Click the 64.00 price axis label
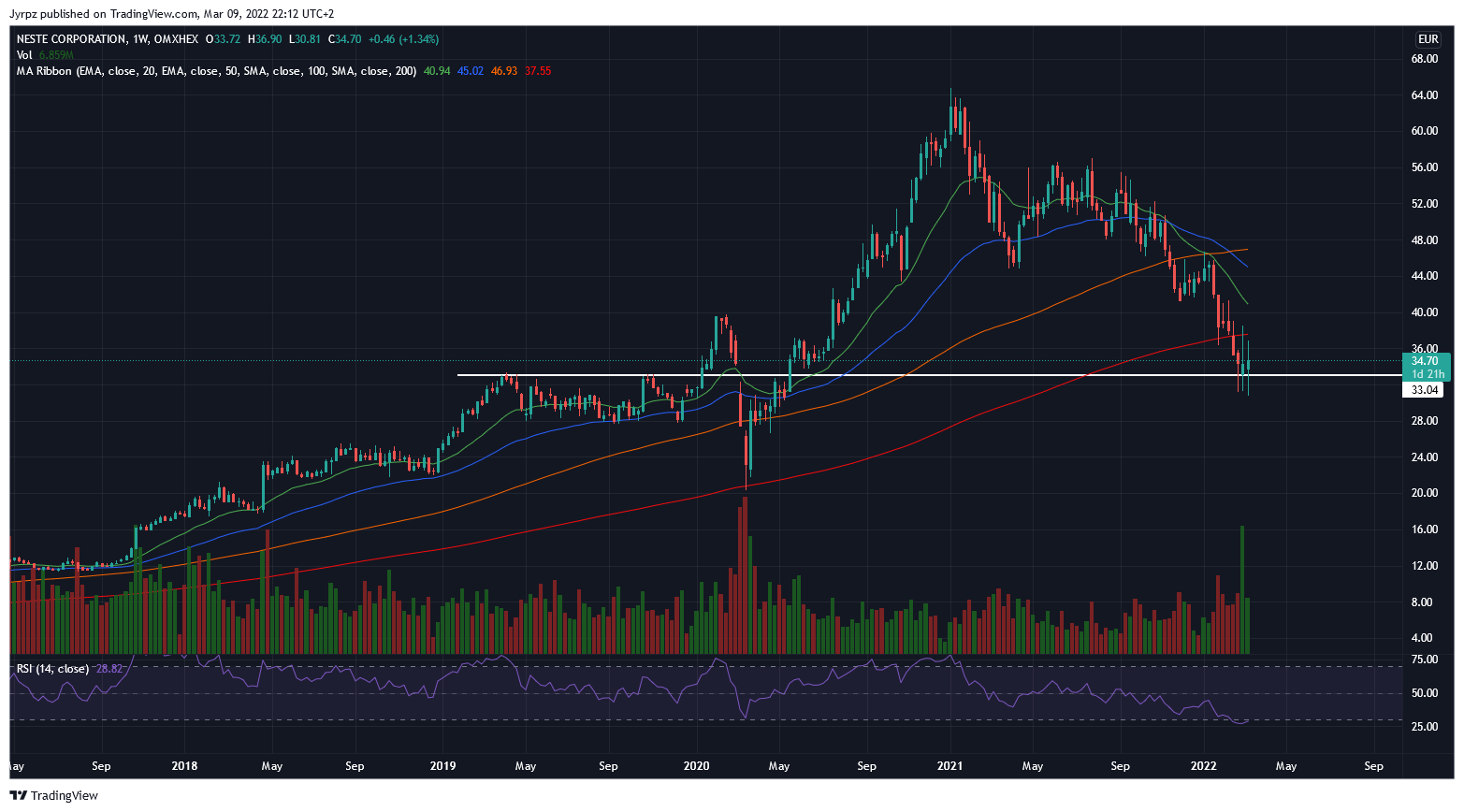The height and width of the screenshot is (812, 1464). (x=1425, y=95)
